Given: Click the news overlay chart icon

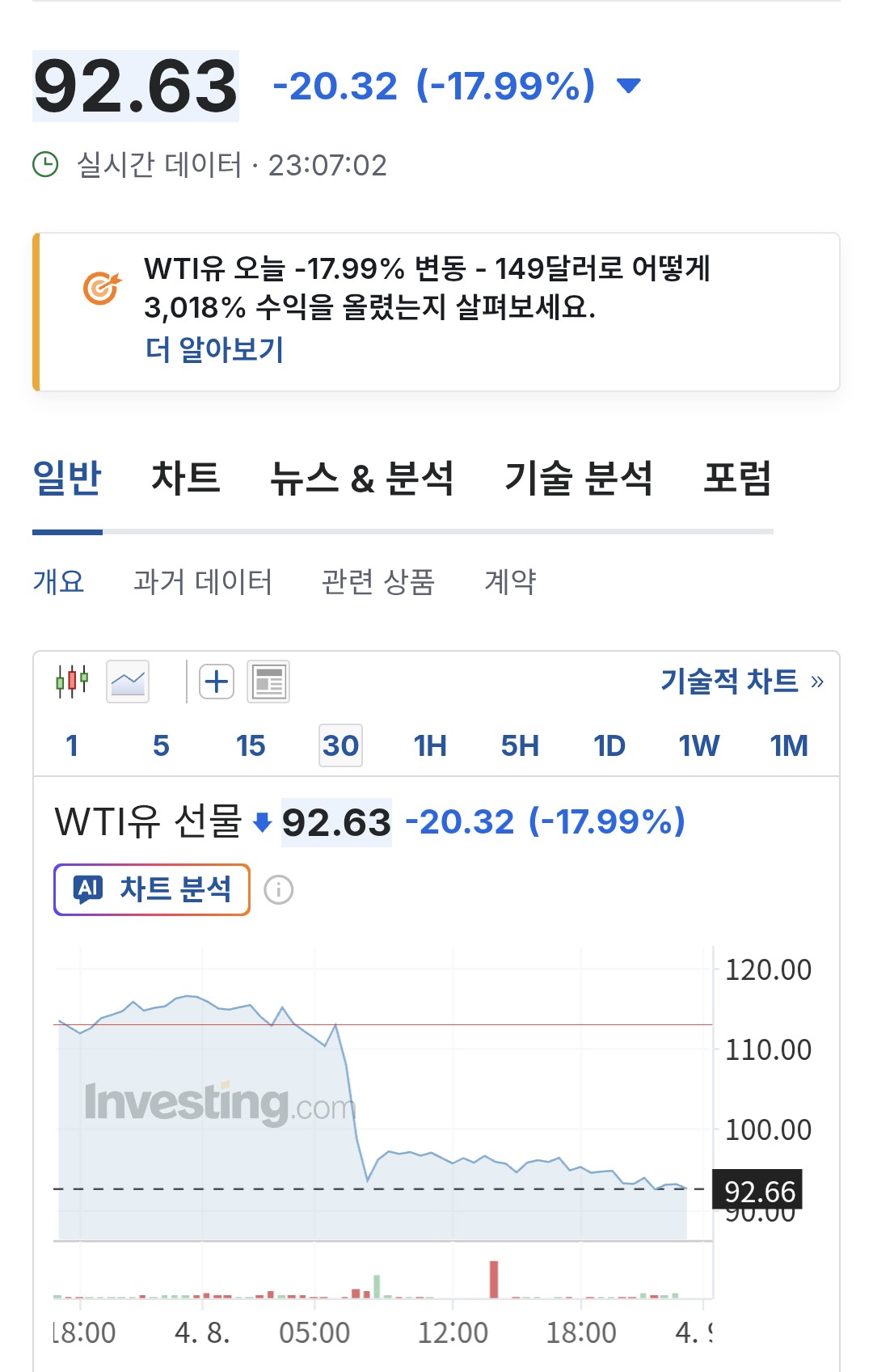Looking at the screenshot, I should coord(268,682).
